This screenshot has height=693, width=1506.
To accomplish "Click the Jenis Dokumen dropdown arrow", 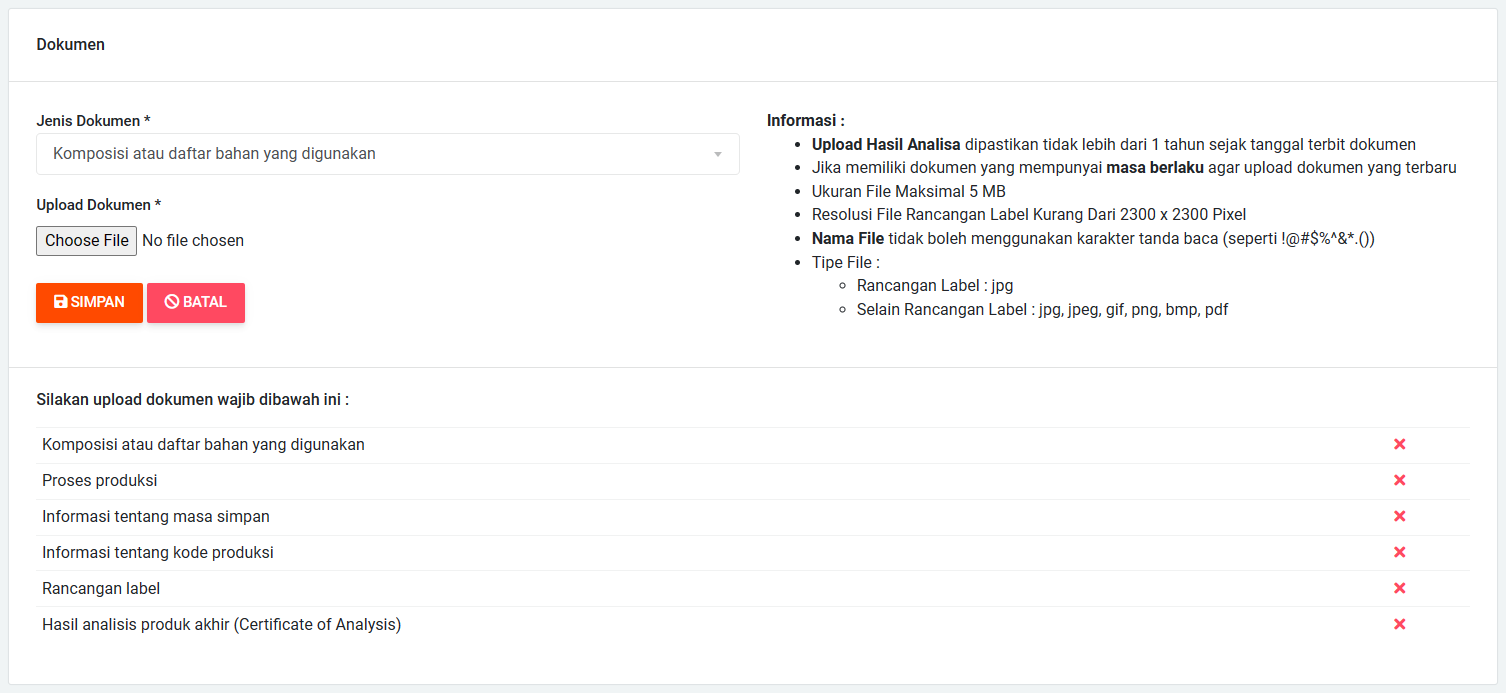I will 717,155.
